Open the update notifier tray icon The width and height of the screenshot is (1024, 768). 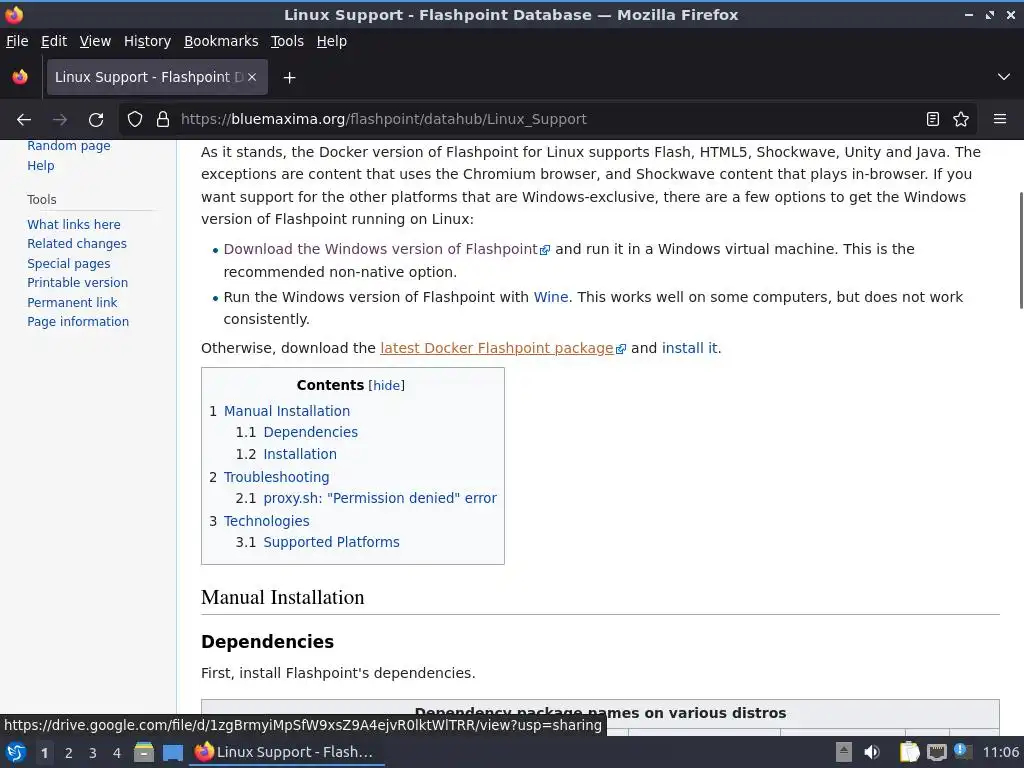(963, 751)
